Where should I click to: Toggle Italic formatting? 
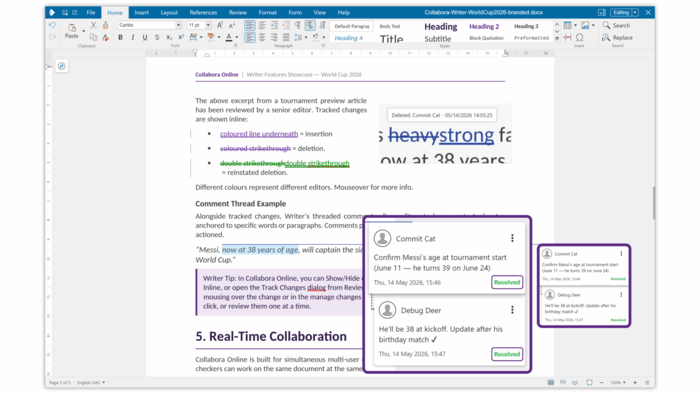coord(133,37)
